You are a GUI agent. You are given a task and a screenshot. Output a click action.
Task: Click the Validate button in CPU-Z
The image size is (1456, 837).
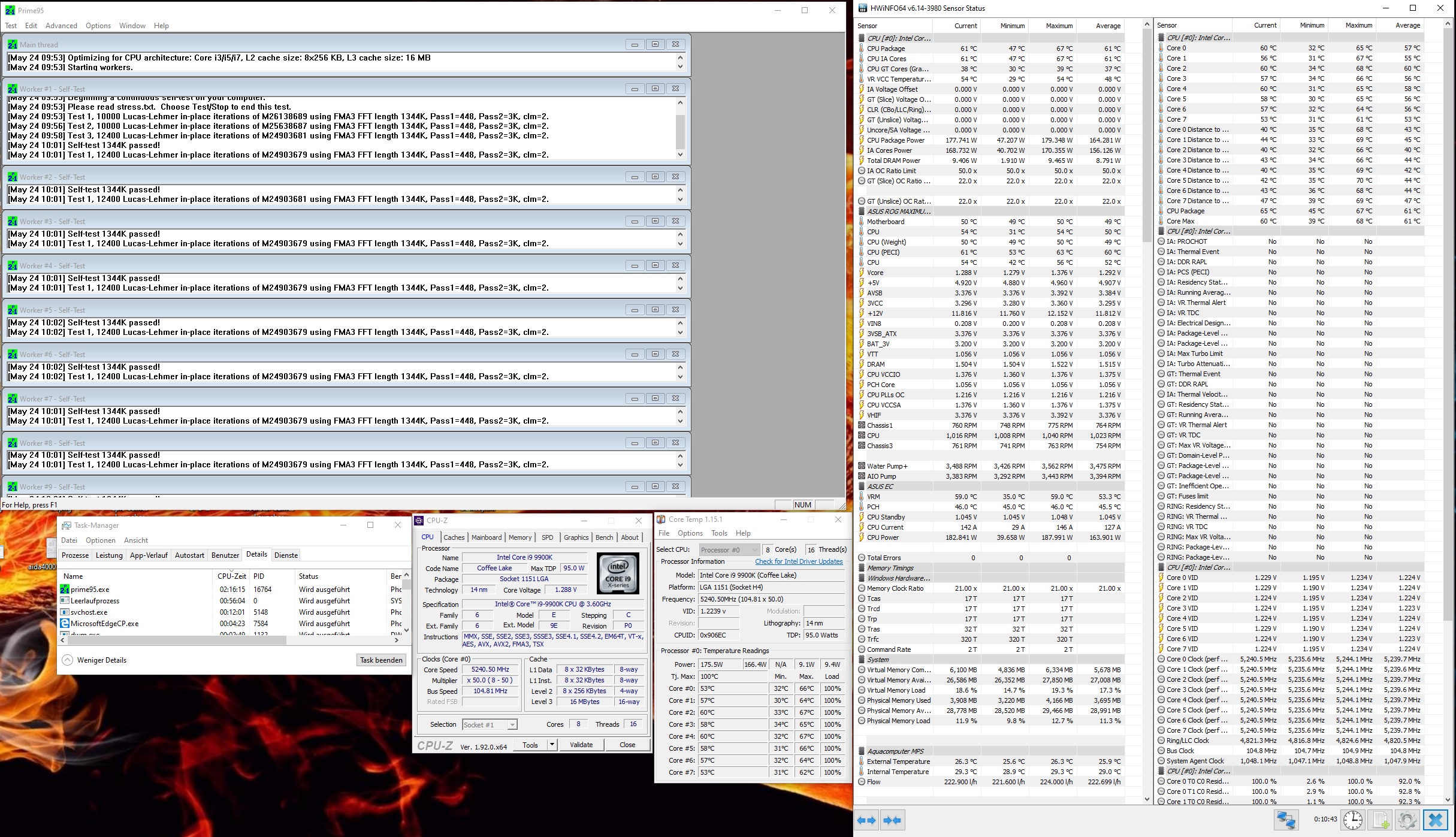[x=581, y=745]
